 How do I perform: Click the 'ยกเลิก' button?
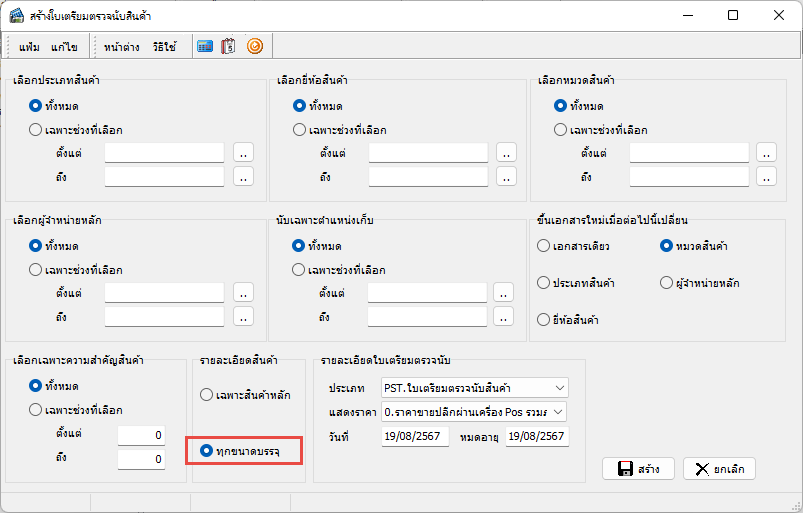point(719,469)
